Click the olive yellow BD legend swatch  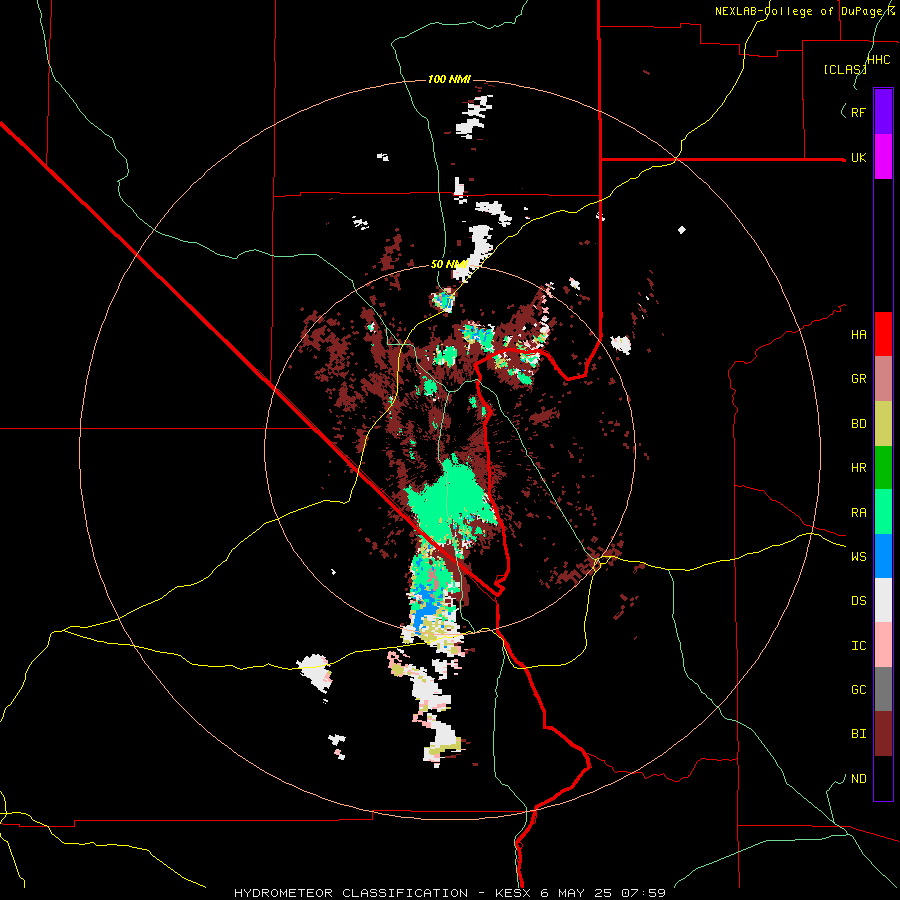tap(883, 424)
